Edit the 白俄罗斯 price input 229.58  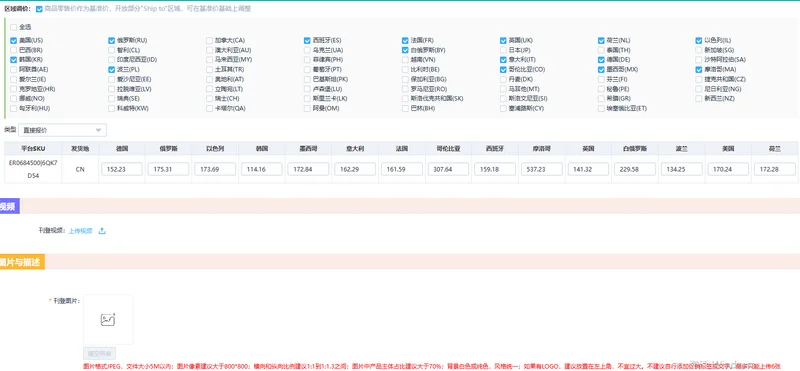click(x=635, y=169)
